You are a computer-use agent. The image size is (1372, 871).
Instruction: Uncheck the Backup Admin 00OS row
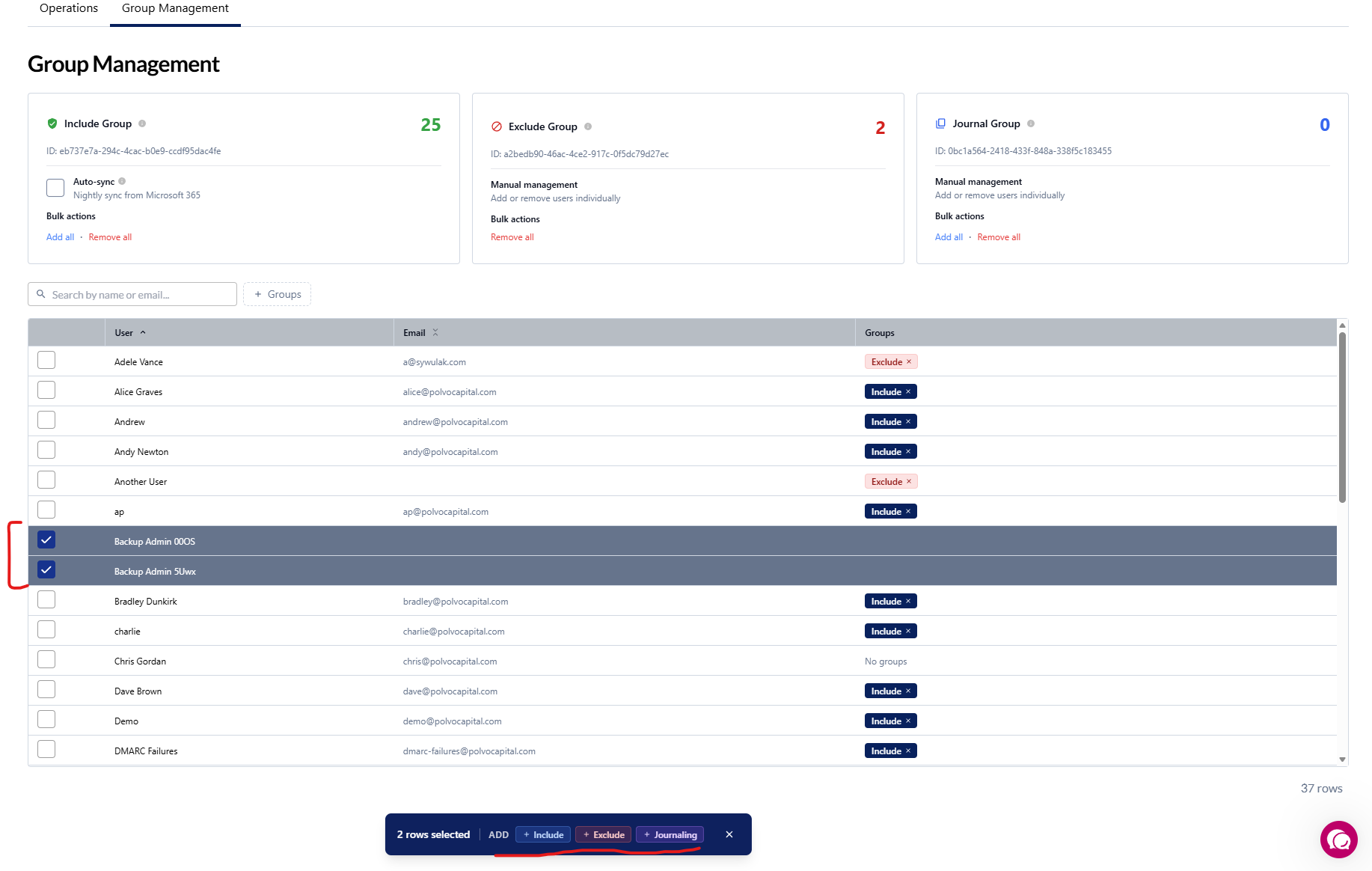tap(46, 540)
